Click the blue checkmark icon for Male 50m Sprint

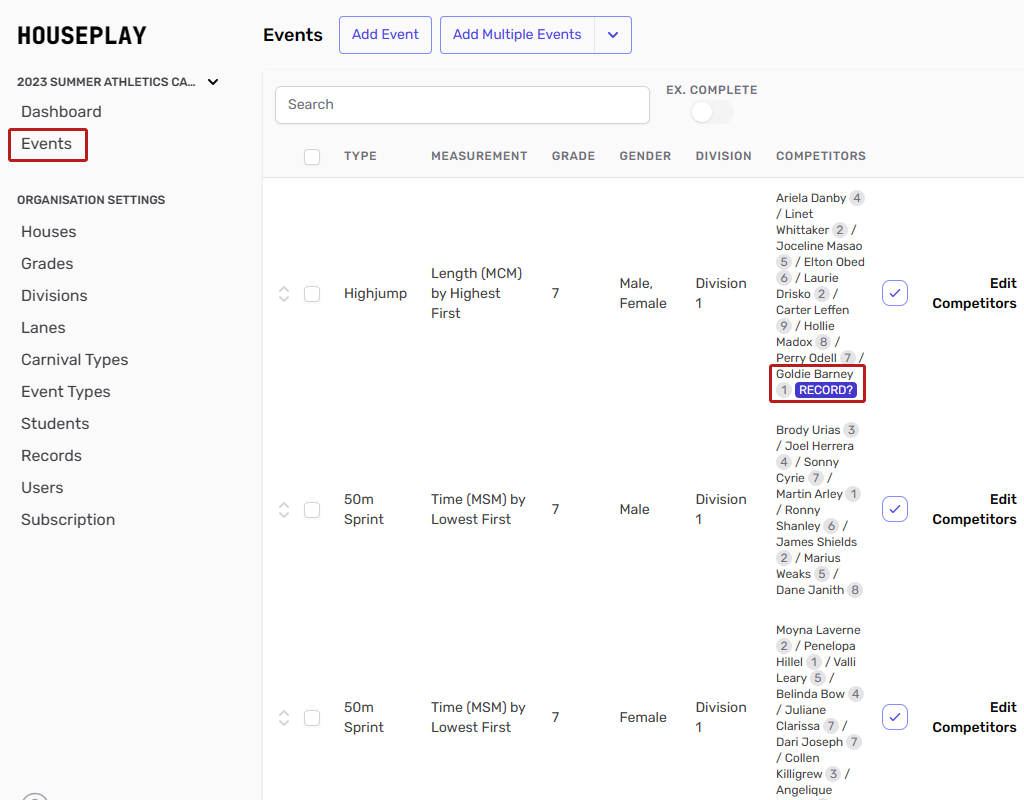(x=895, y=509)
